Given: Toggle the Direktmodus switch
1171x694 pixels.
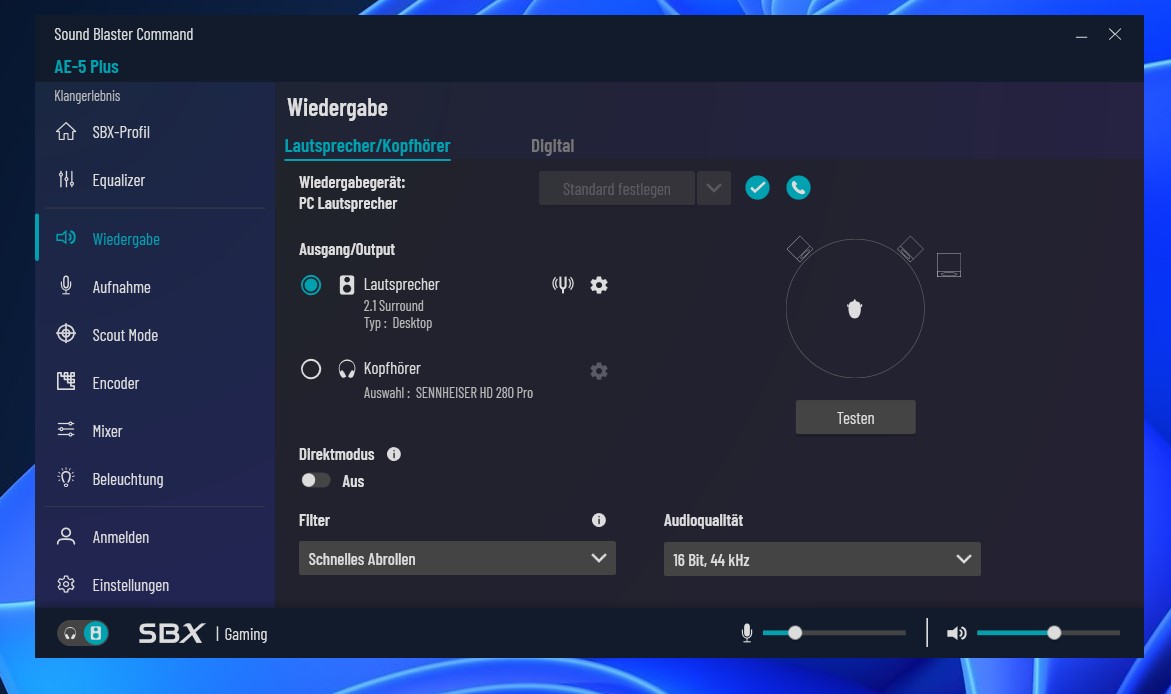Looking at the screenshot, I should [x=315, y=480].
